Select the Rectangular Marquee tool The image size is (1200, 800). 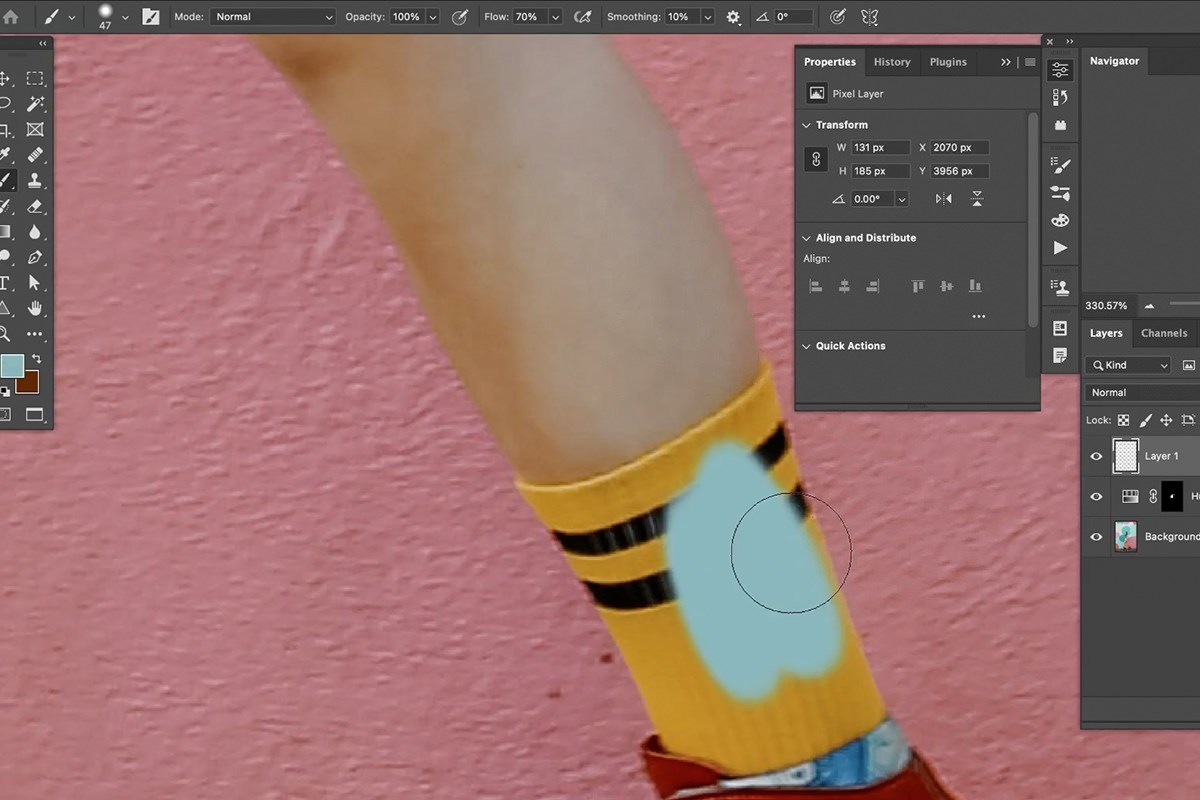tap(35, 78)
